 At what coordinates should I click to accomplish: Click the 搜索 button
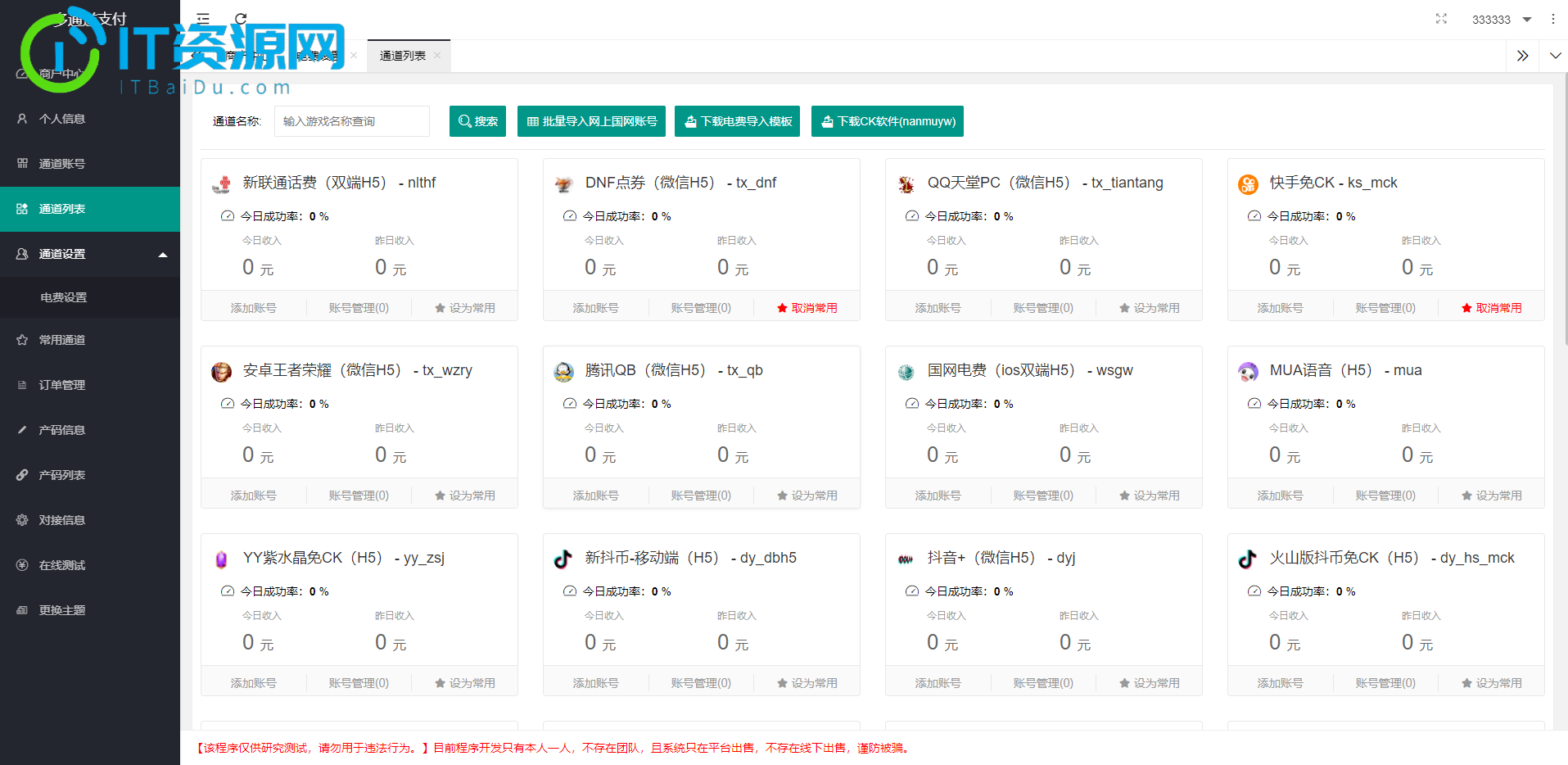pyautogui.click(x=477, y=121)
